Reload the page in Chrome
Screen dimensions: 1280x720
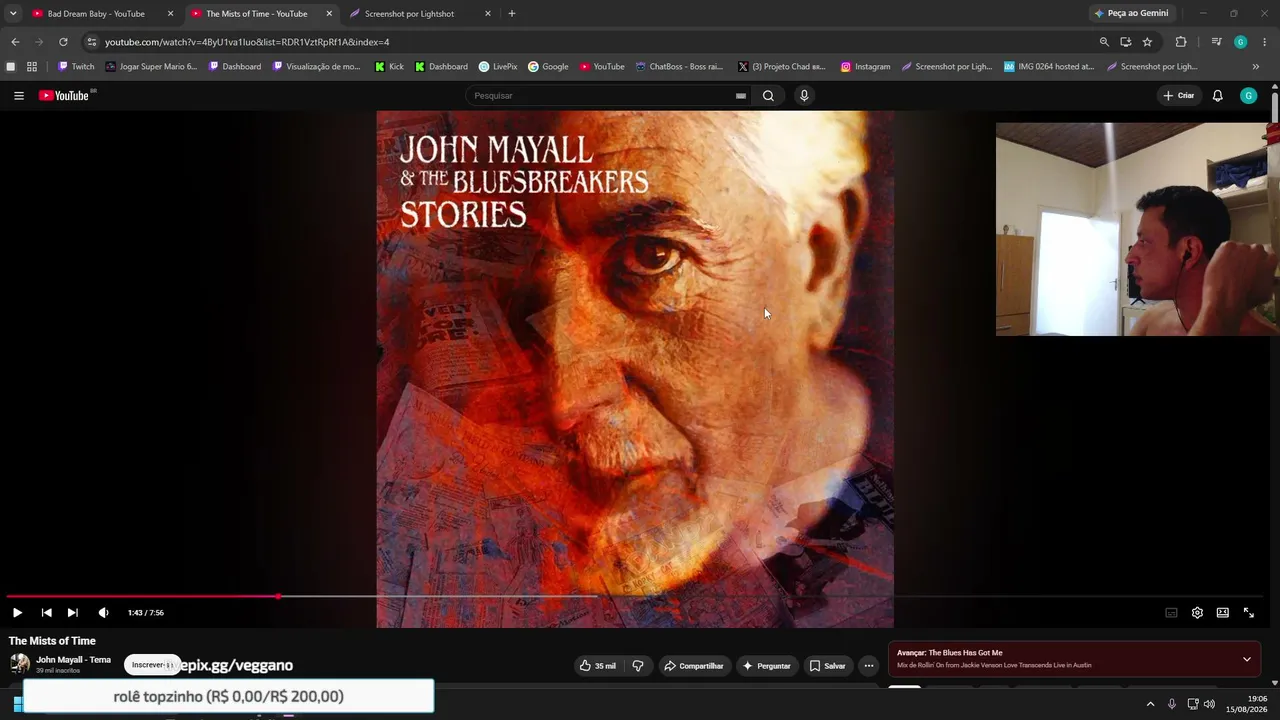click(x=63, y=42)
